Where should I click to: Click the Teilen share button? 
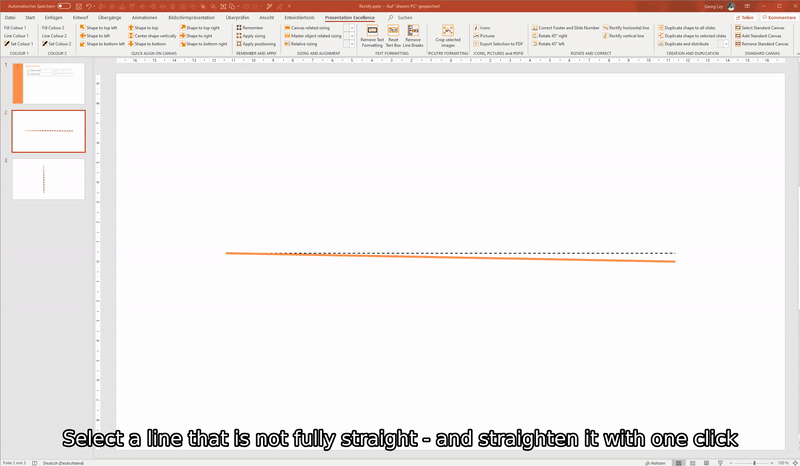click(x=744, y=17)
